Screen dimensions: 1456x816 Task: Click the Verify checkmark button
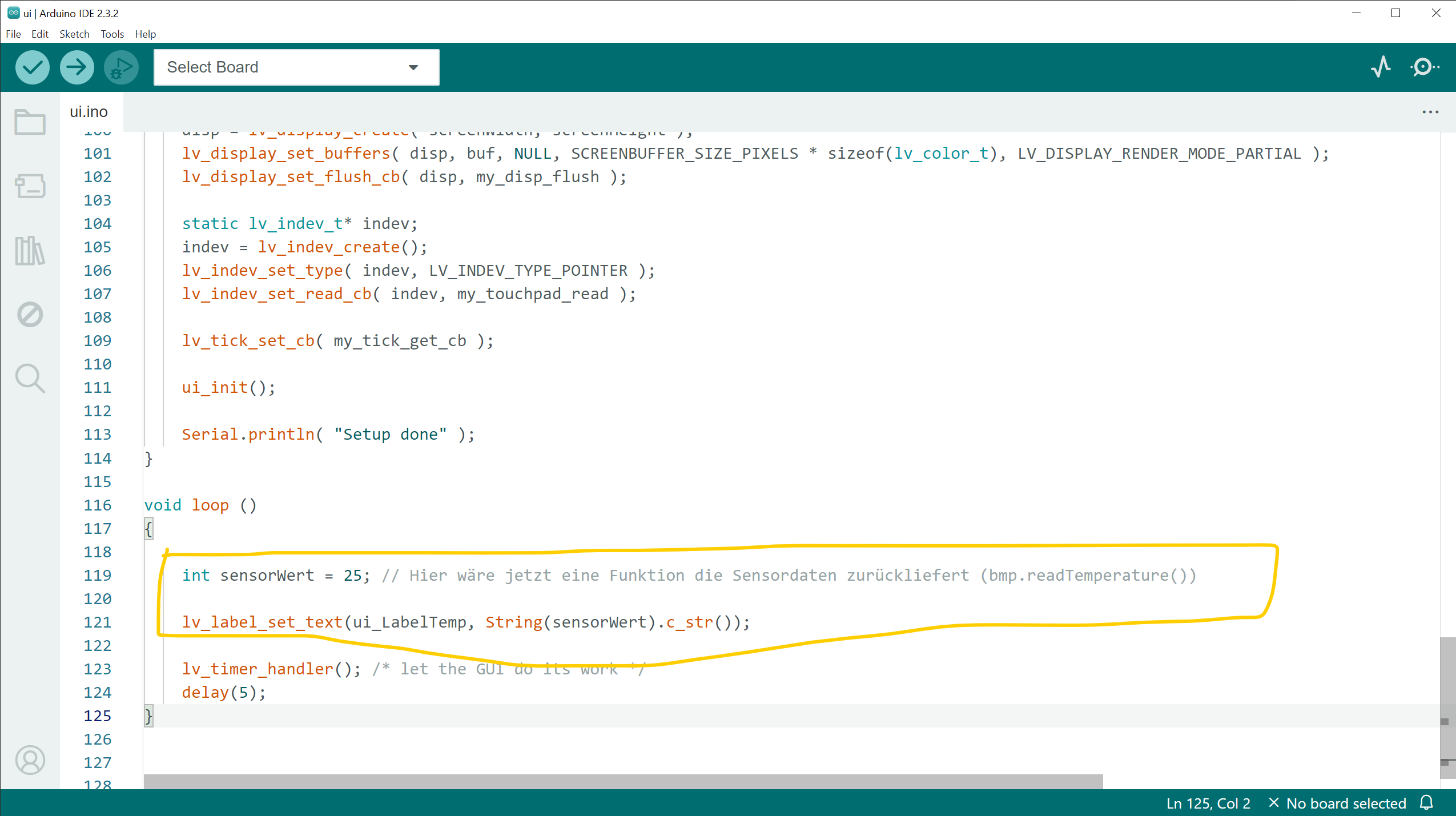(x=32, y=67)
